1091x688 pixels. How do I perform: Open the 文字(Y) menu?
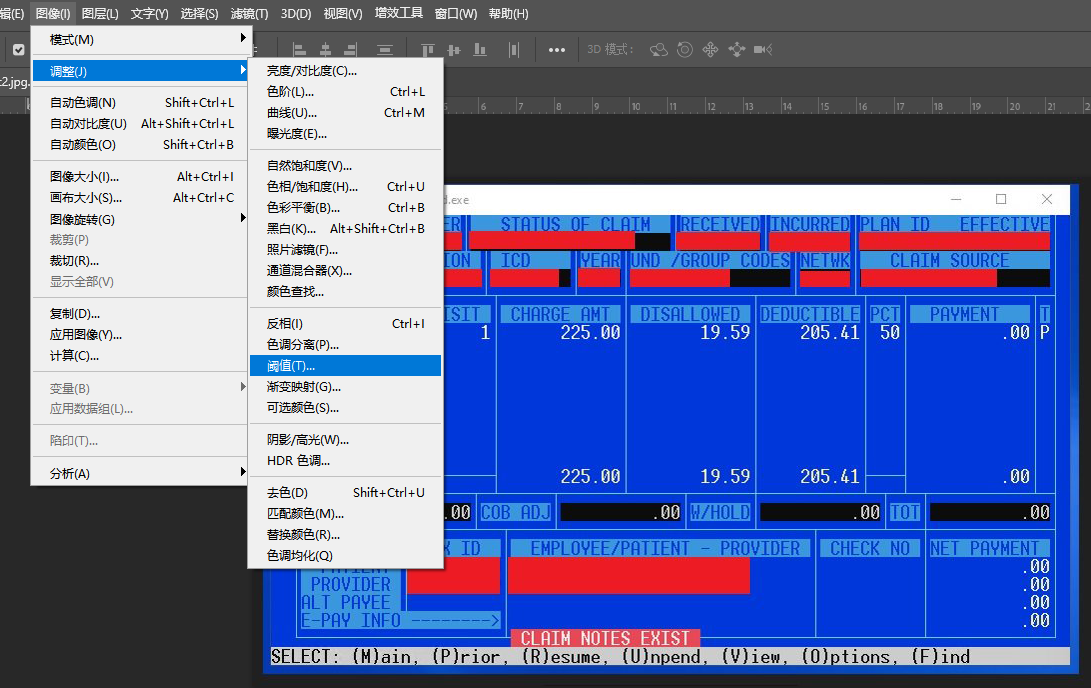pos(150,13)
